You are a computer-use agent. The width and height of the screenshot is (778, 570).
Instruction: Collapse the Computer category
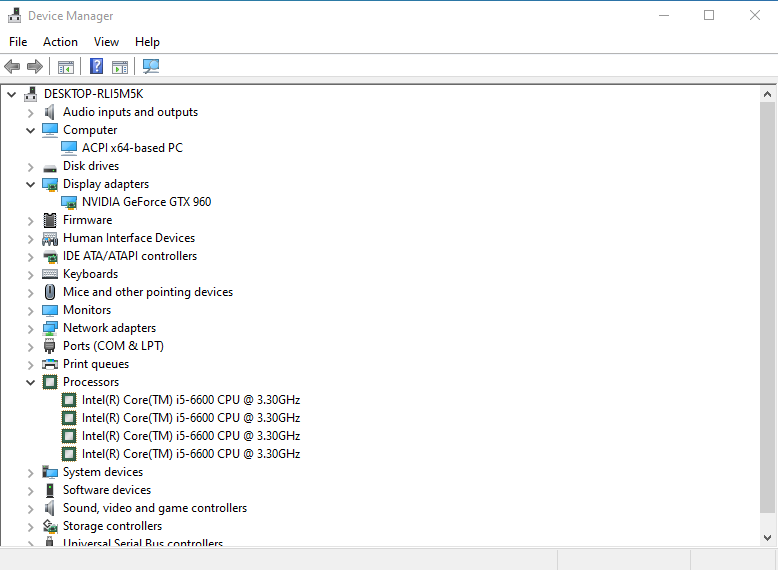tap(31, 130)
